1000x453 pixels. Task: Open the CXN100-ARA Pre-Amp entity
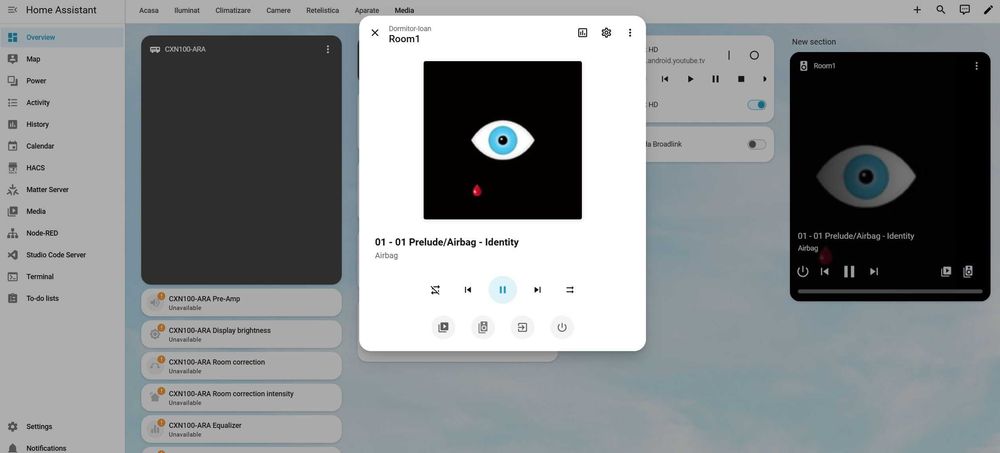241,302
